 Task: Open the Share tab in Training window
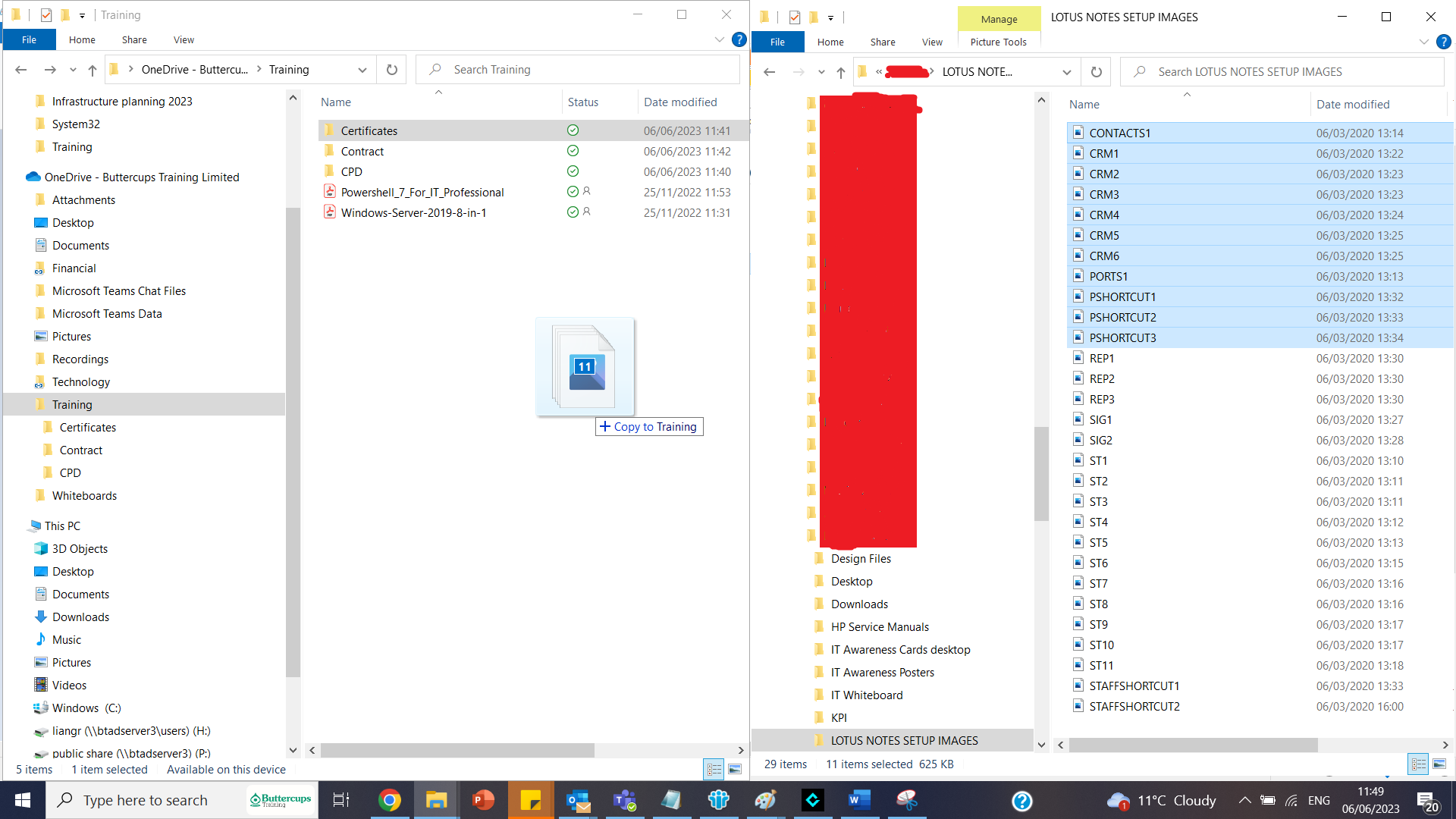[x=134, y=39]
